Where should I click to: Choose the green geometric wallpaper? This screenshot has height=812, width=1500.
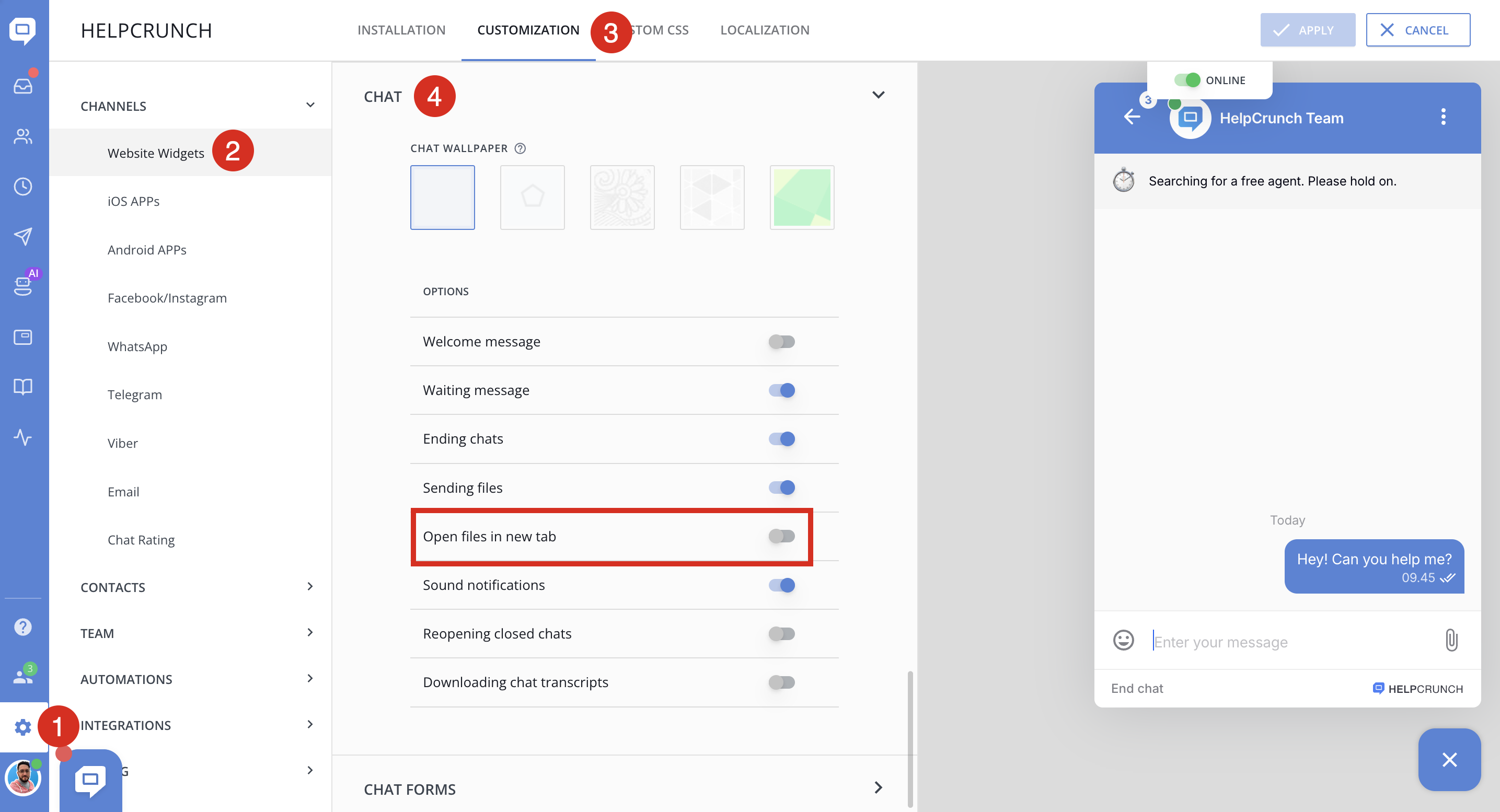(802, 198)
